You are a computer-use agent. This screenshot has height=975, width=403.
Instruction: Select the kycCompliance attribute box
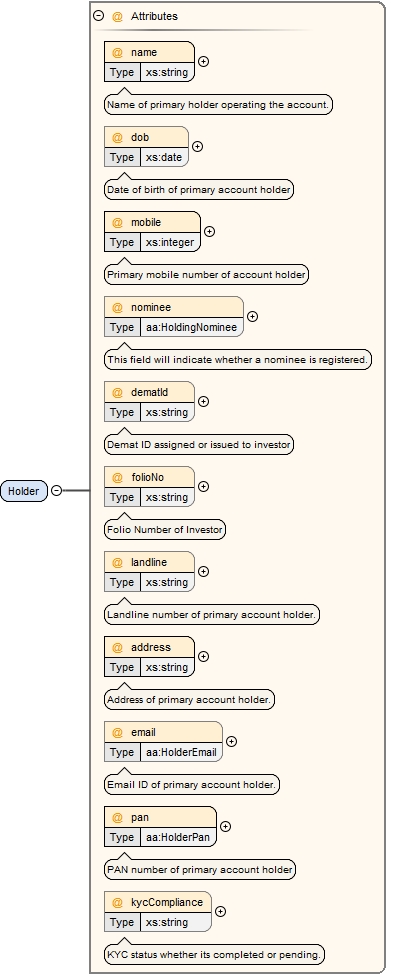[158, 912]
